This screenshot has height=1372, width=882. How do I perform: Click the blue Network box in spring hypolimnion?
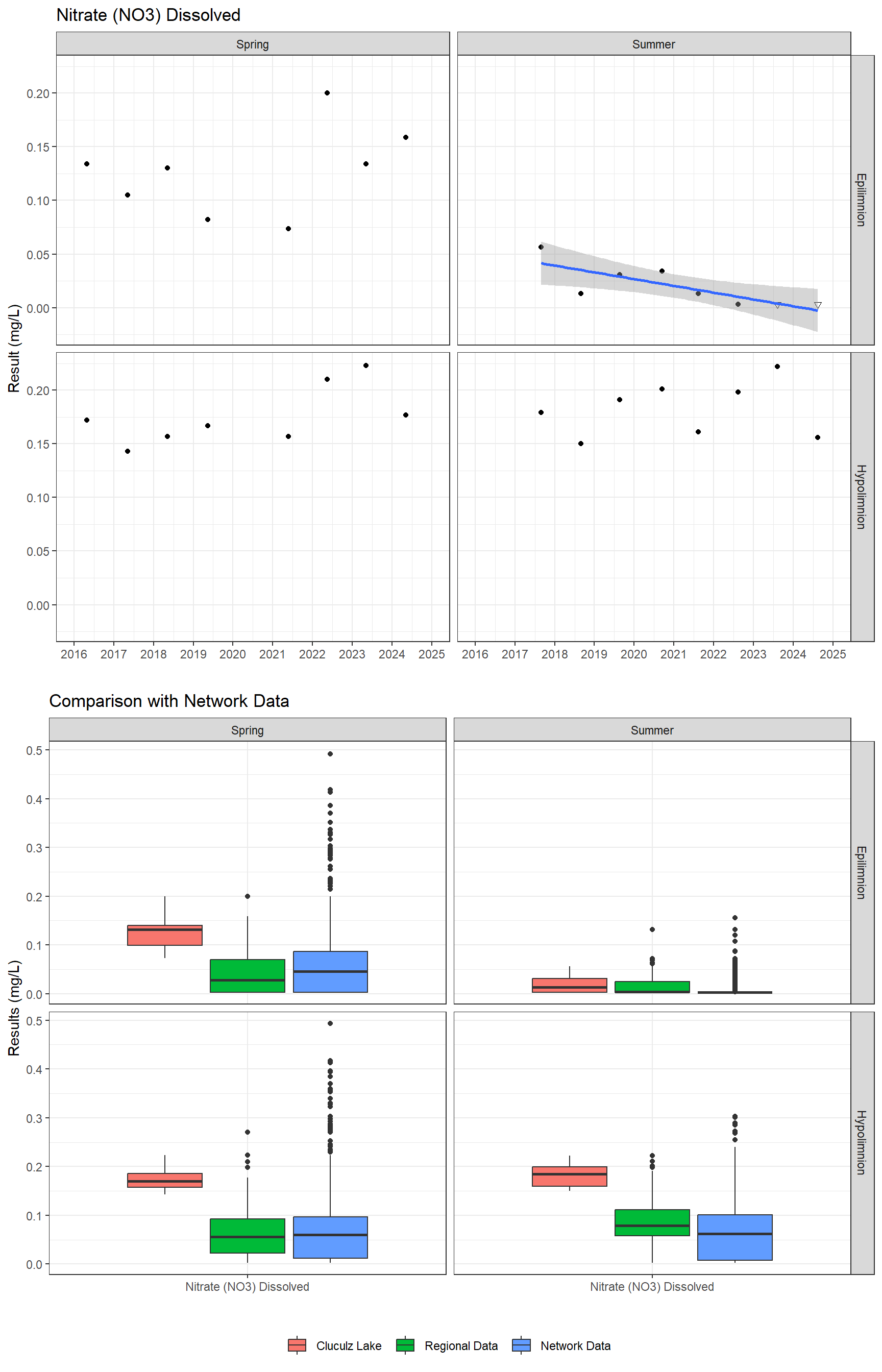pos(330,1237)
